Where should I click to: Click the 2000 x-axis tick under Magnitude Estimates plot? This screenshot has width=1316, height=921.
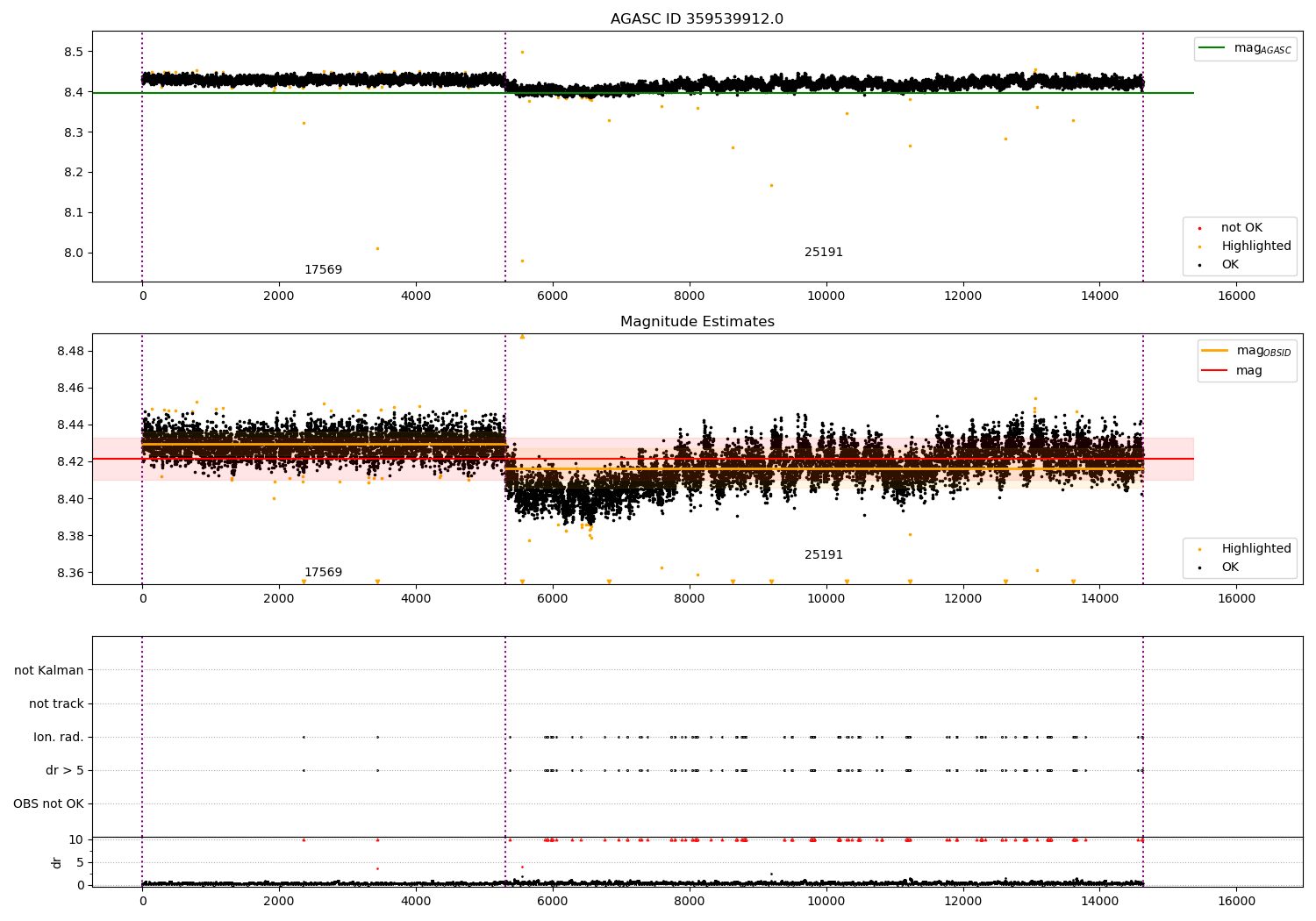click(x=279, y=599)
